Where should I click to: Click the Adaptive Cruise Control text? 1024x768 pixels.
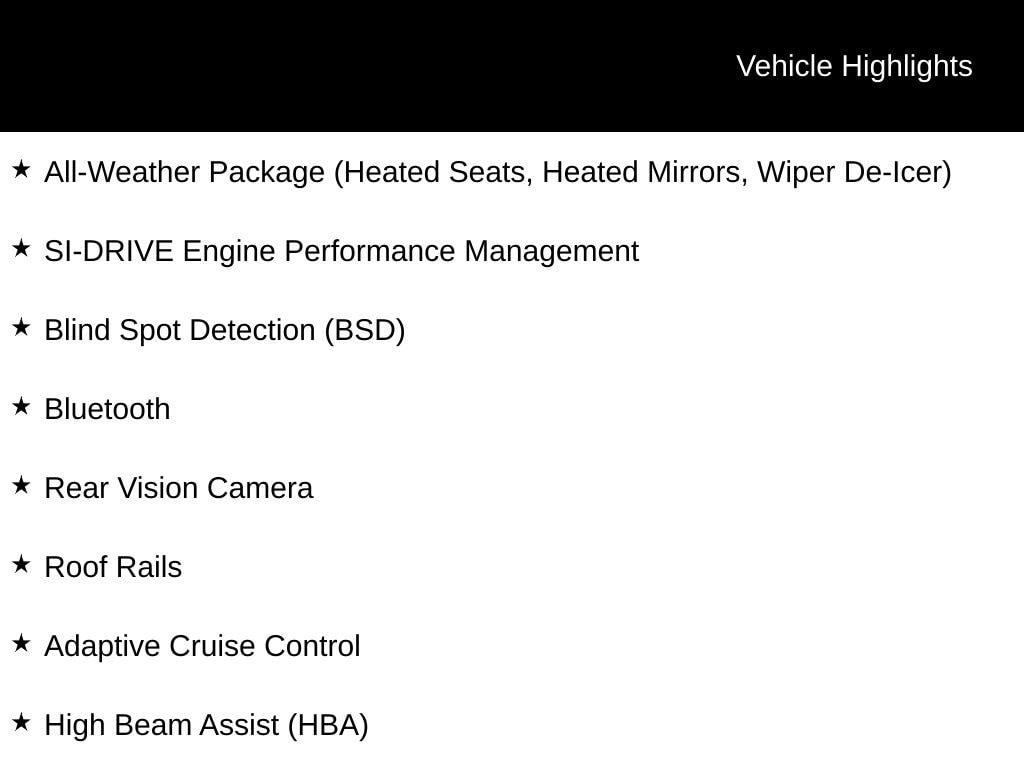coord(202,646)
